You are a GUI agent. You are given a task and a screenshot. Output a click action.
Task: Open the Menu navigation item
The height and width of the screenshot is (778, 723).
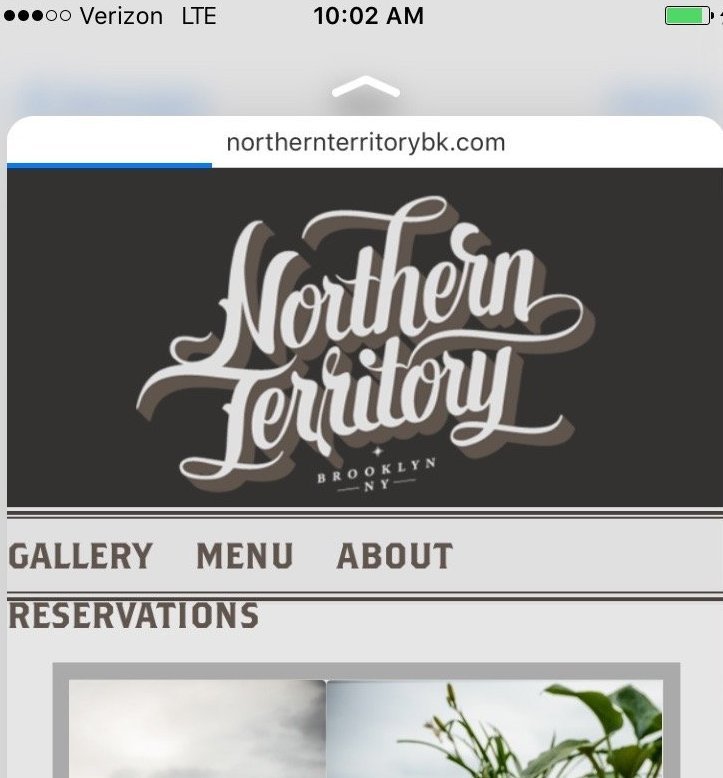pos(245,556)
